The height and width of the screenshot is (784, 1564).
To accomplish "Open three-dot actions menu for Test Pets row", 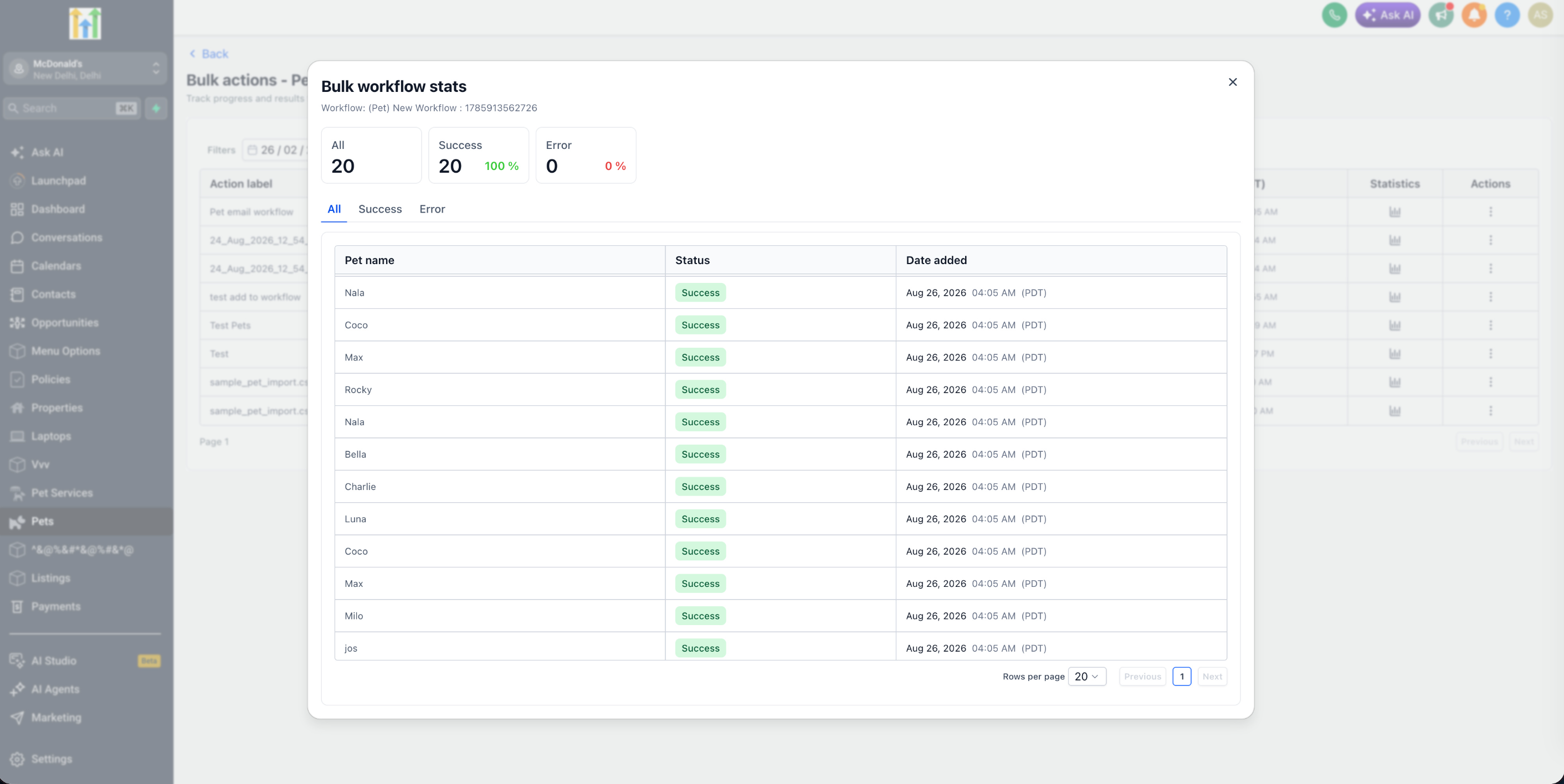I will [1490, 325].
